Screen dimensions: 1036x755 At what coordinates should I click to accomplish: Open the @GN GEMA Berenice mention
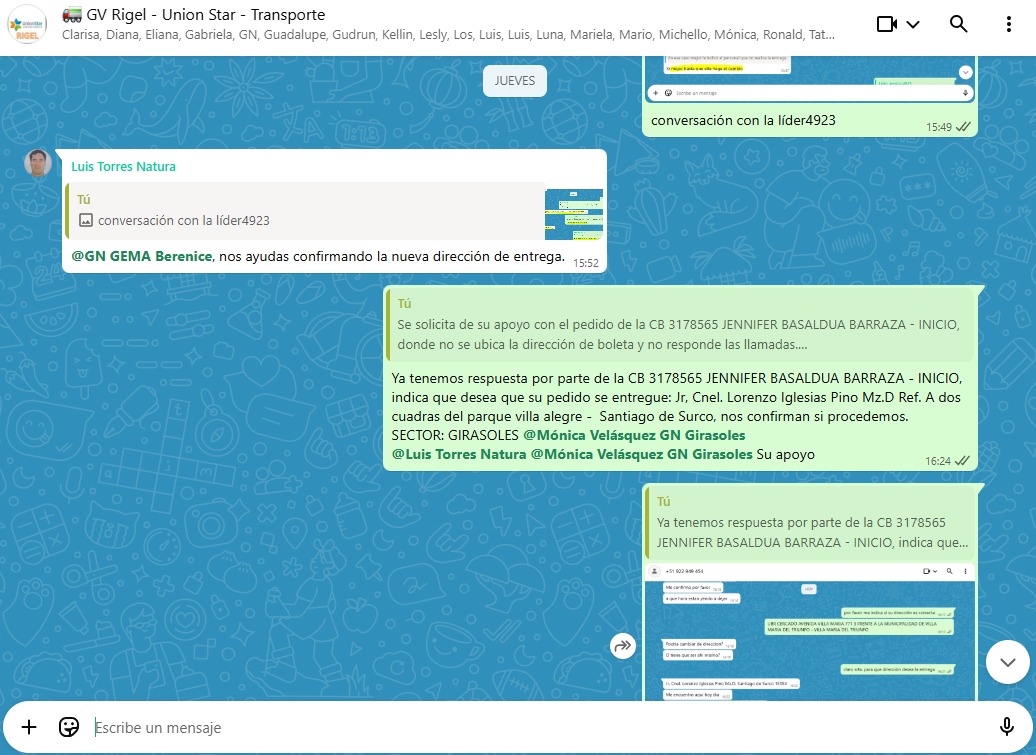(x=141, y=256)
